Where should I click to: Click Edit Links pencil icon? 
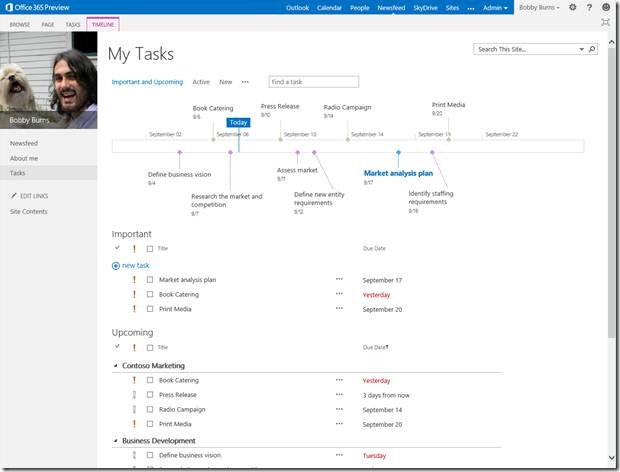point(13,196)
